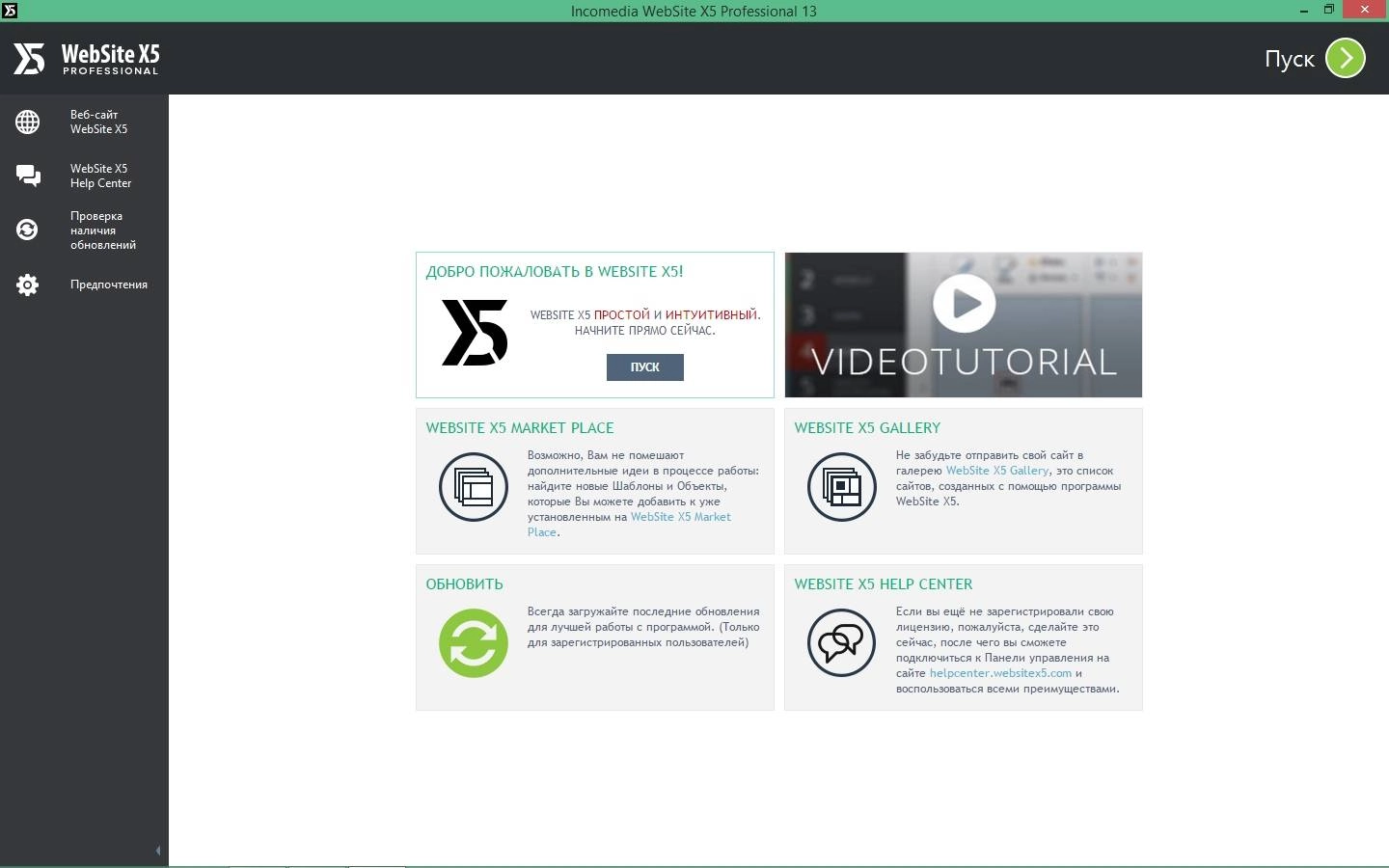Open the WebSite X5 Gallery link
Screen dimensions: 1389x868
(997, 471)
